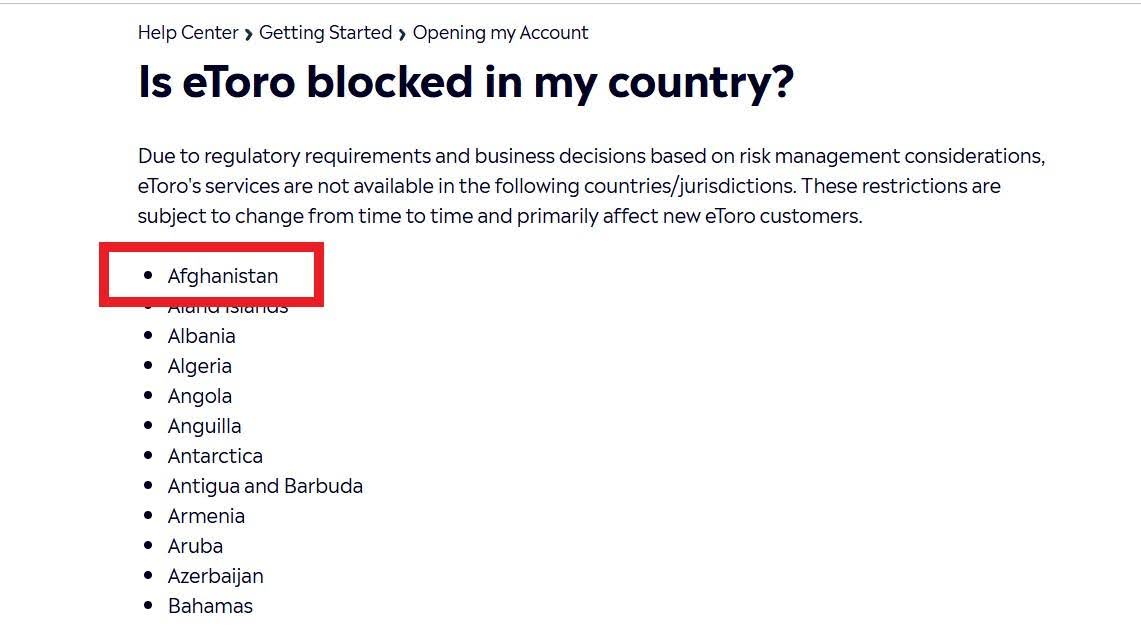Select Algeria in the blocked list
This screenshot has height=626, width=1141.
coord(199,366)
